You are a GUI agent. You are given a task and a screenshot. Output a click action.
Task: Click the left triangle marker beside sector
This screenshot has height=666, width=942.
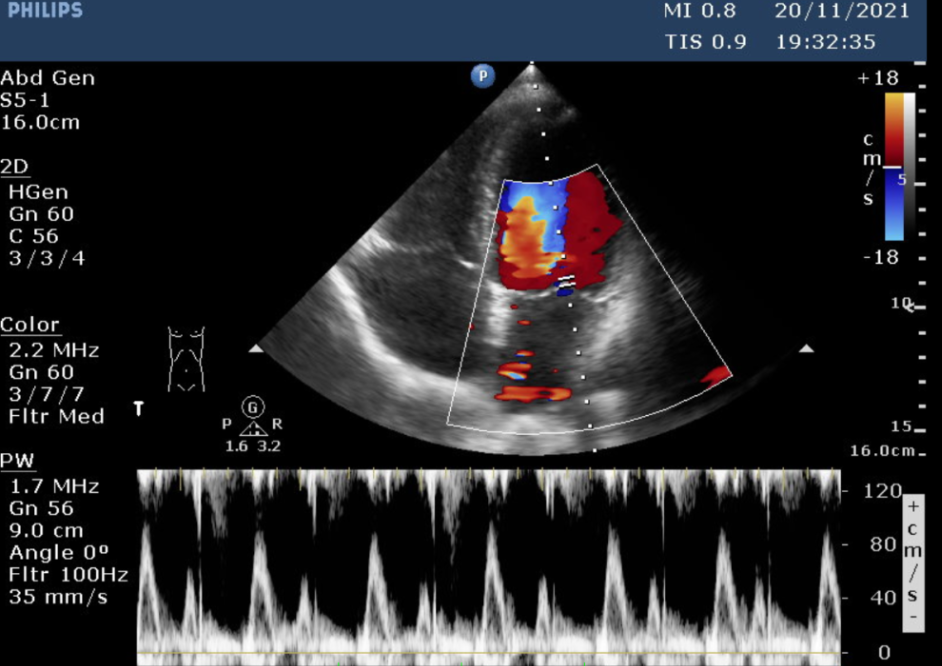click(256, 349)
